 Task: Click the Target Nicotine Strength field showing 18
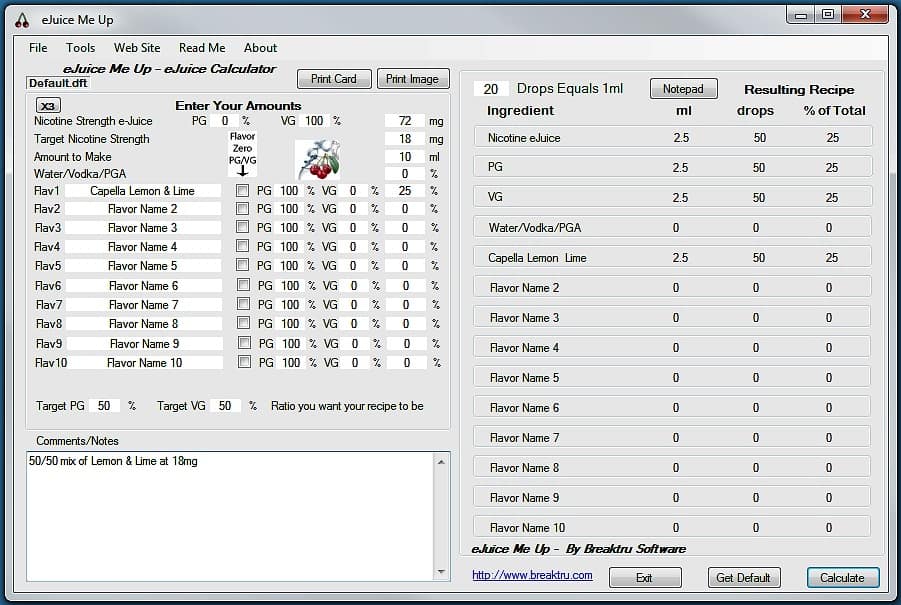coord(405,138)
